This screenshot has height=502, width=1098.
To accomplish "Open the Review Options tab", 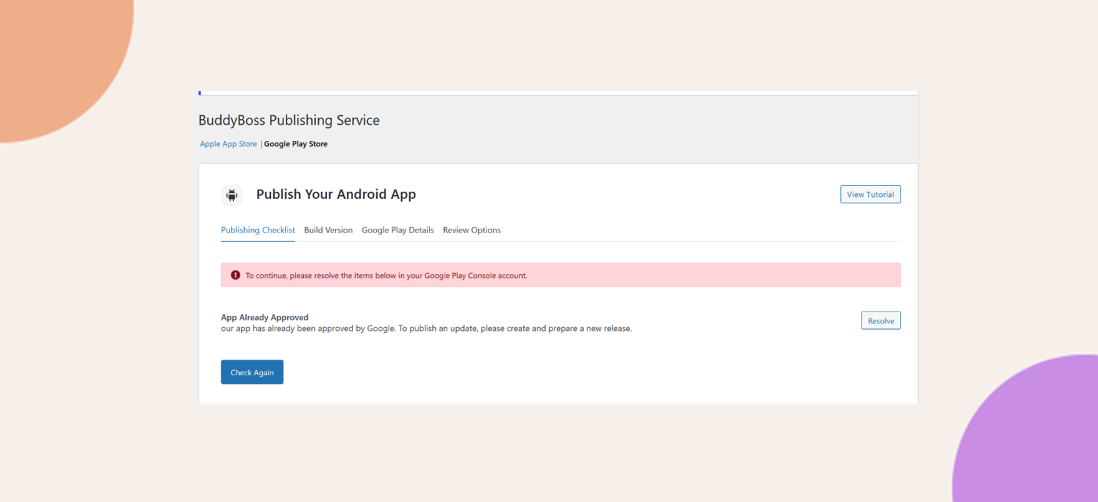I will (472, 230).
